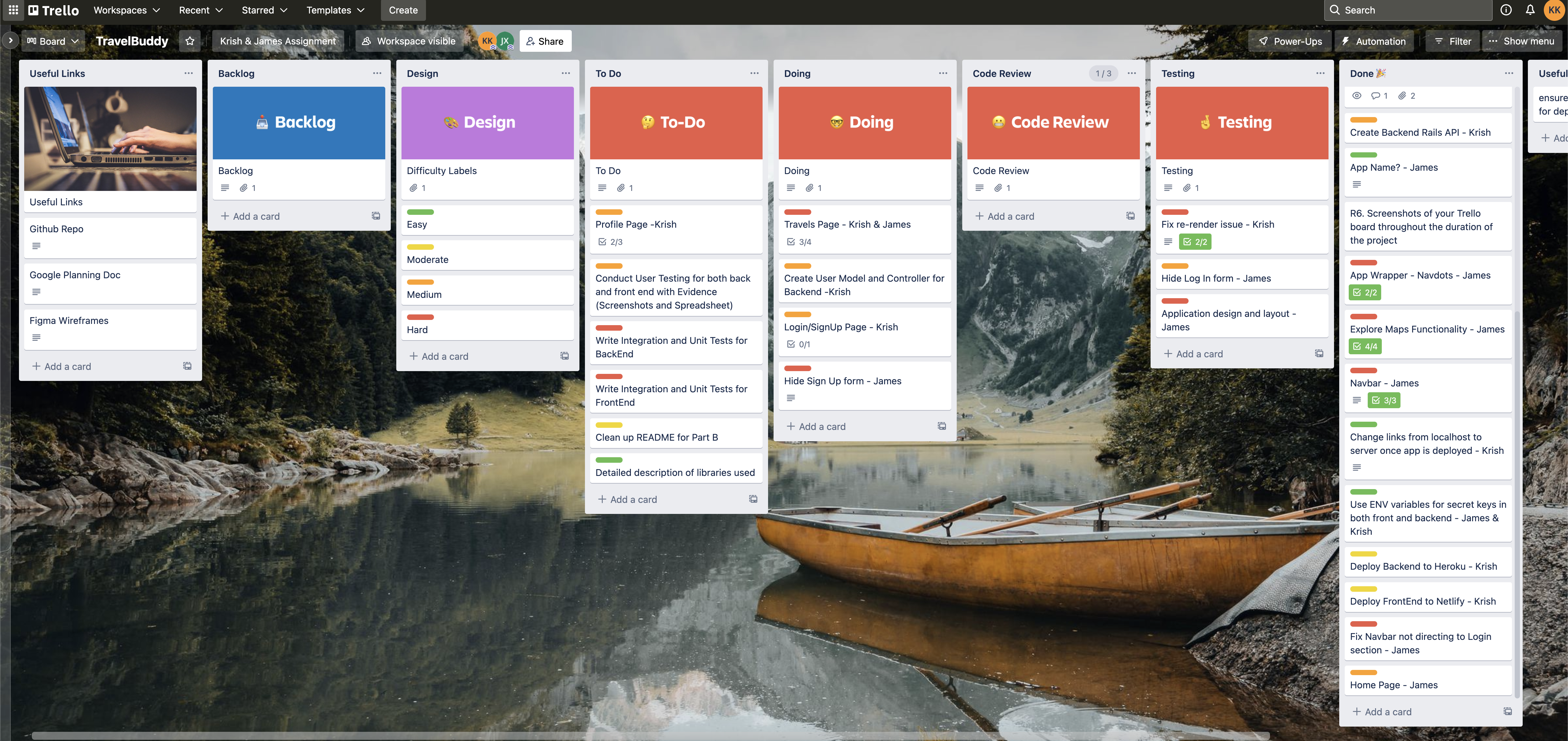Click the Share button
This screenshot has width=1568, height=741.
pos(545,41)
